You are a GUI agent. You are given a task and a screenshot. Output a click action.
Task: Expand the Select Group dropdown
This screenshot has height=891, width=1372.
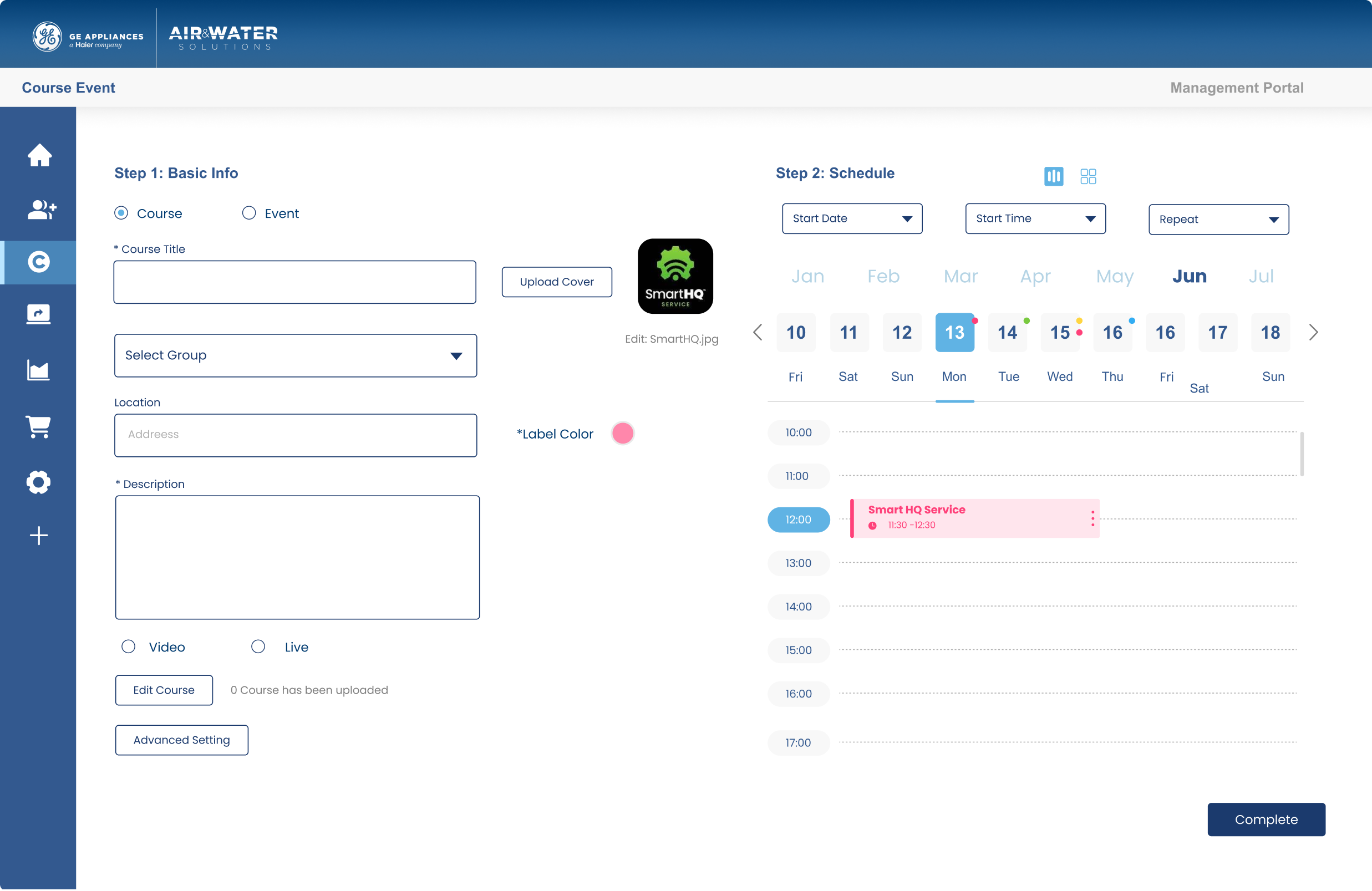295,355
